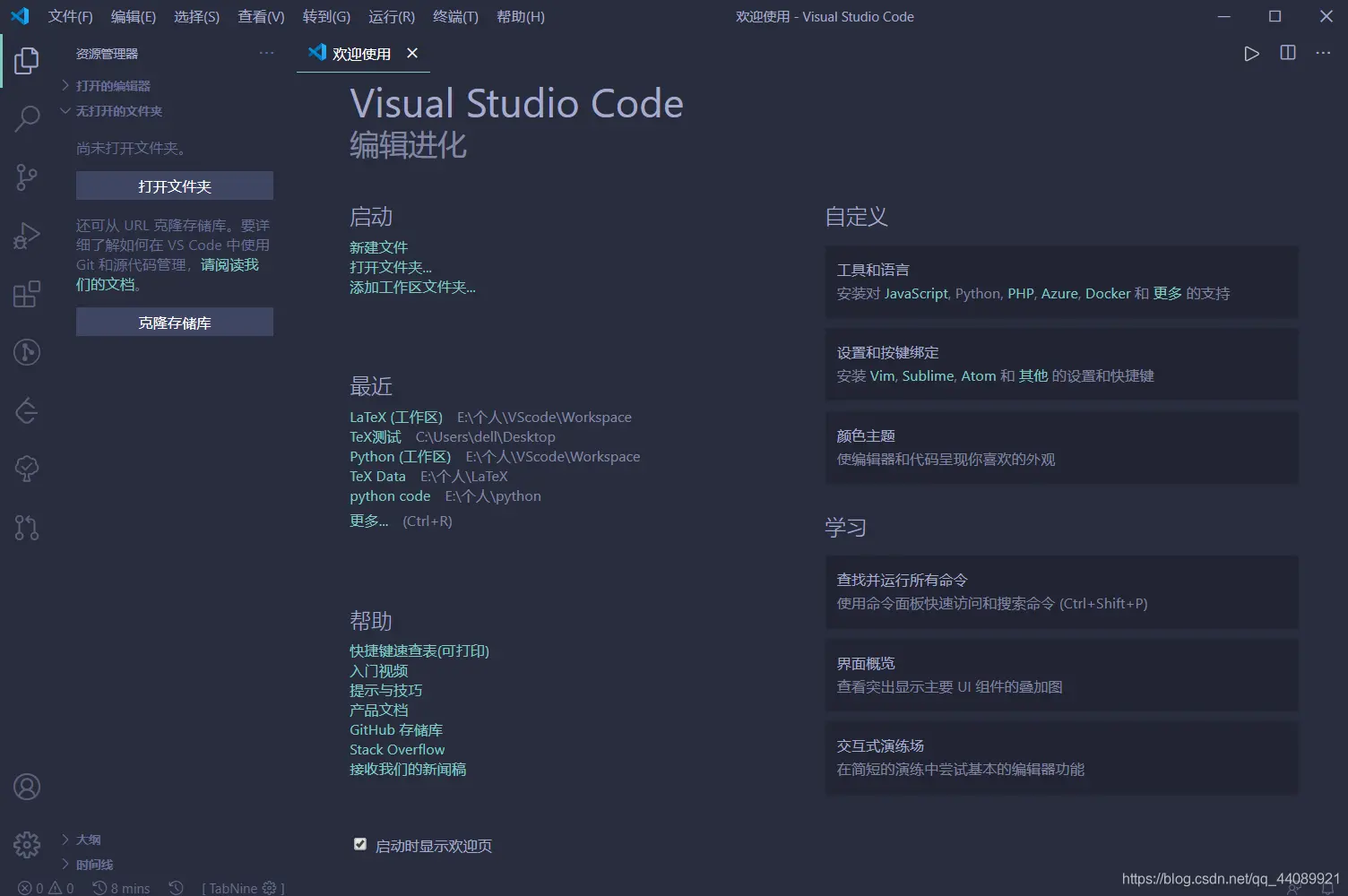Screen dimensions: 1348x896
Task: Open recent TeX测试 folder
Action: pos(376,436)
